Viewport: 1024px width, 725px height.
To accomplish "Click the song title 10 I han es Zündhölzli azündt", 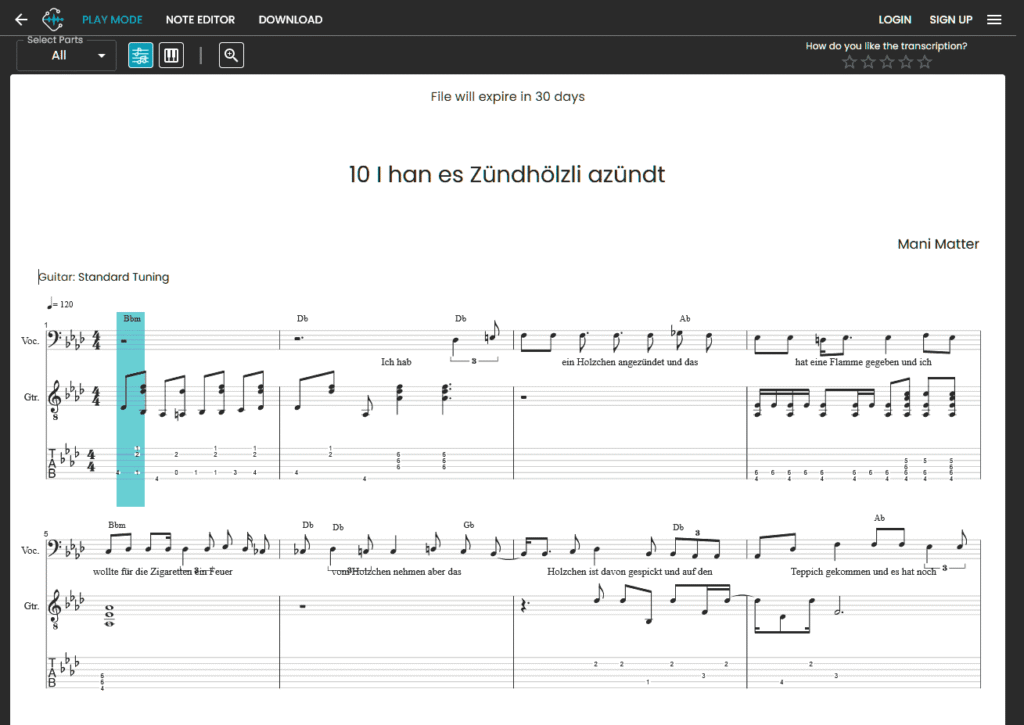I will click(x=507, y=174).
